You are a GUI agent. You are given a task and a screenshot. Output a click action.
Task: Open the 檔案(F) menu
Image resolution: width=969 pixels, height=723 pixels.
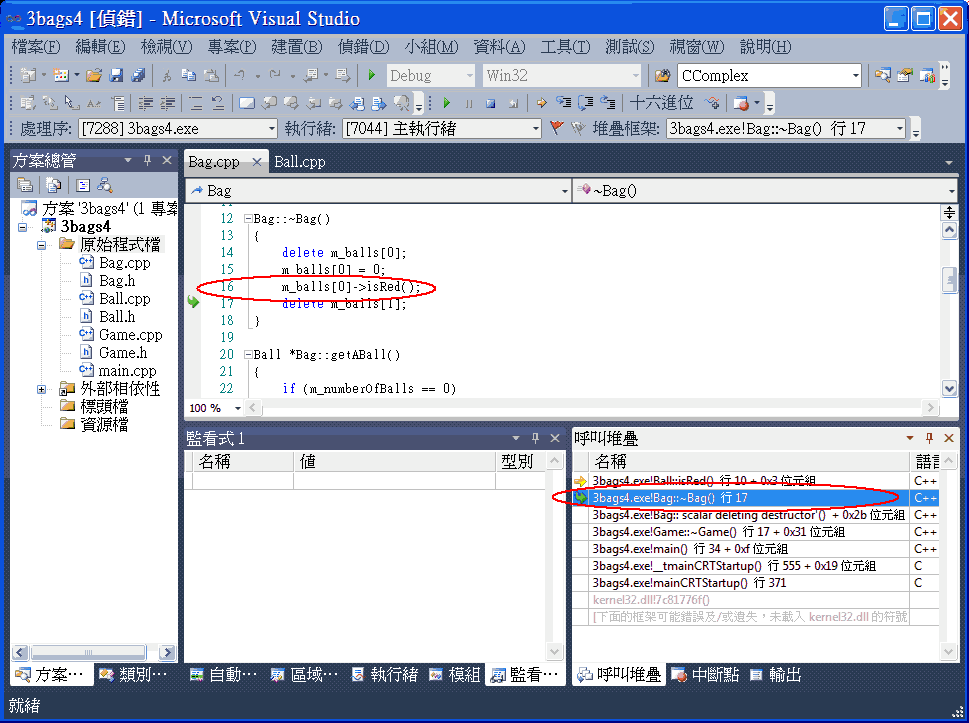coord(36,47)
